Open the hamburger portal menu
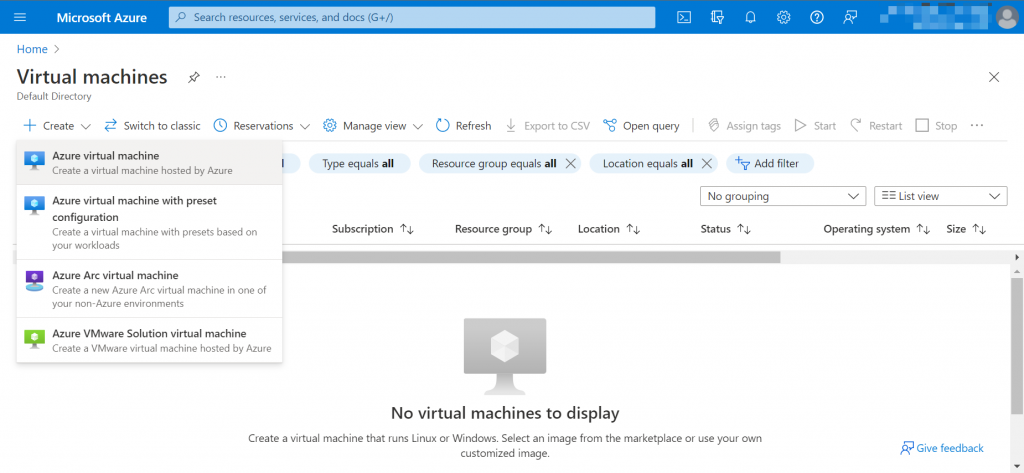Image resolution: width=1024 pixels, height=473 pixels. 20,18
